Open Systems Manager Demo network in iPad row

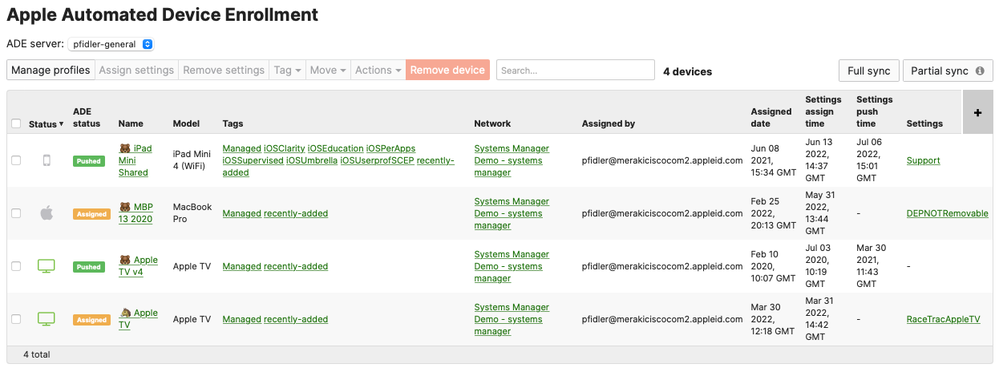[x=512, y=160]
